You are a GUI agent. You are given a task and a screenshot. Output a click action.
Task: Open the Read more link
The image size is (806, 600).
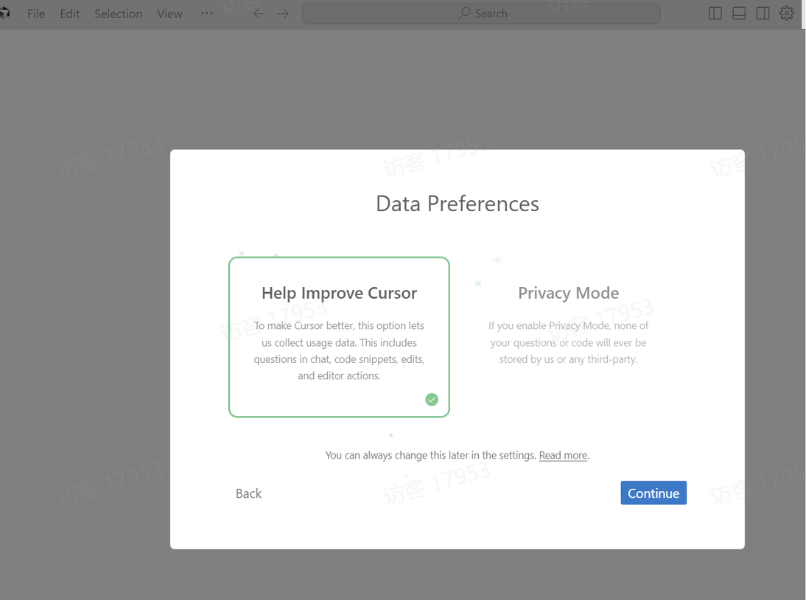point(563,455)
